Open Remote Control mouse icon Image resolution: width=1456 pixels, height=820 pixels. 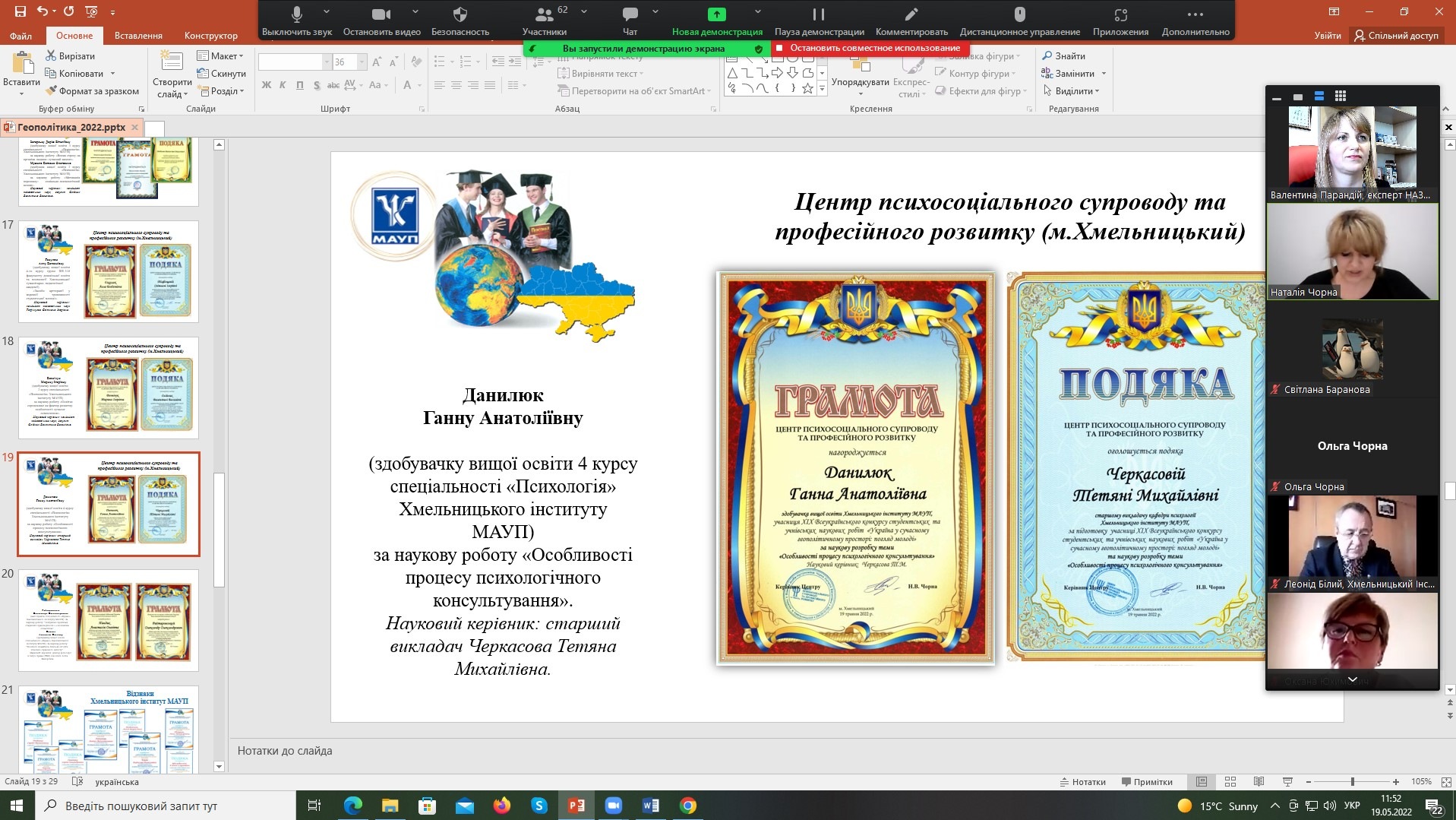point(1019,15)
